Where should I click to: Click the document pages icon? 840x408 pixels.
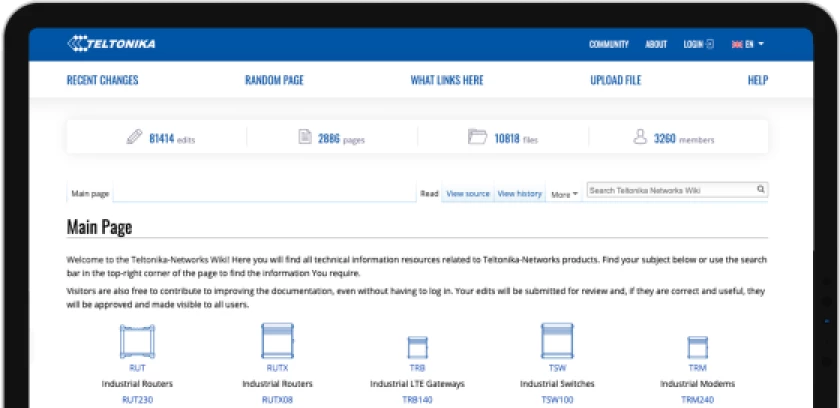305,137
